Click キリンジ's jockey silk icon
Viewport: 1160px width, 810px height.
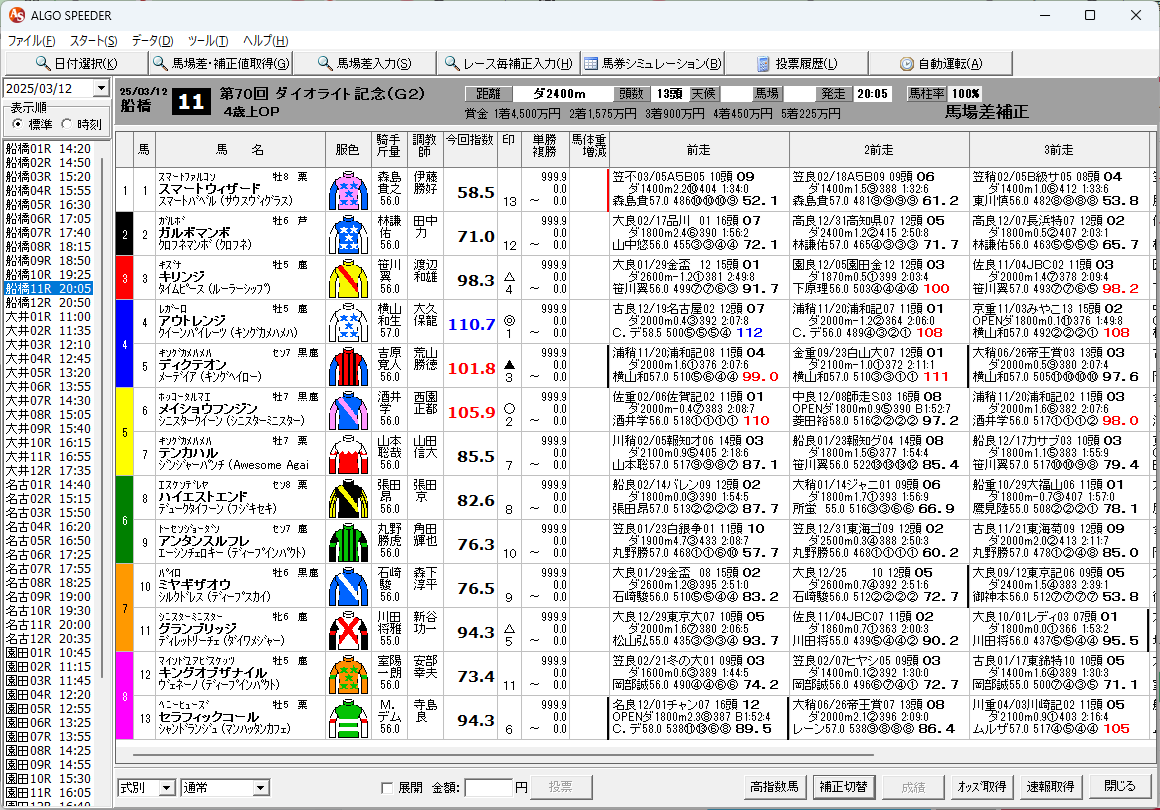click(348, 279)
